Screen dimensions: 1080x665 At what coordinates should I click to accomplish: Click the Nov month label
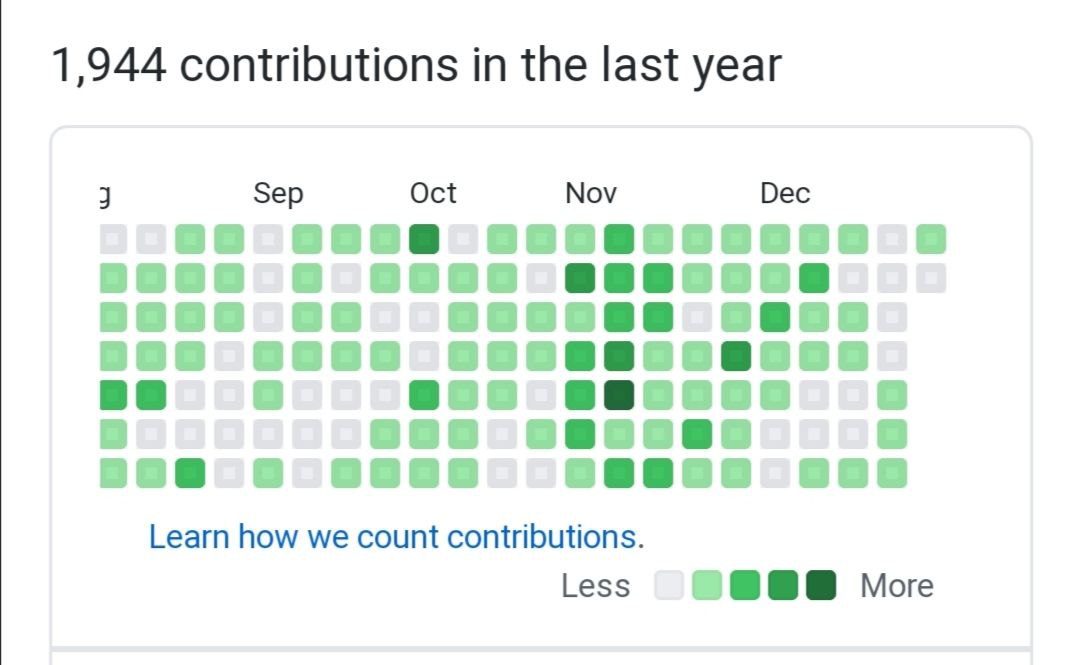point(591,193)
